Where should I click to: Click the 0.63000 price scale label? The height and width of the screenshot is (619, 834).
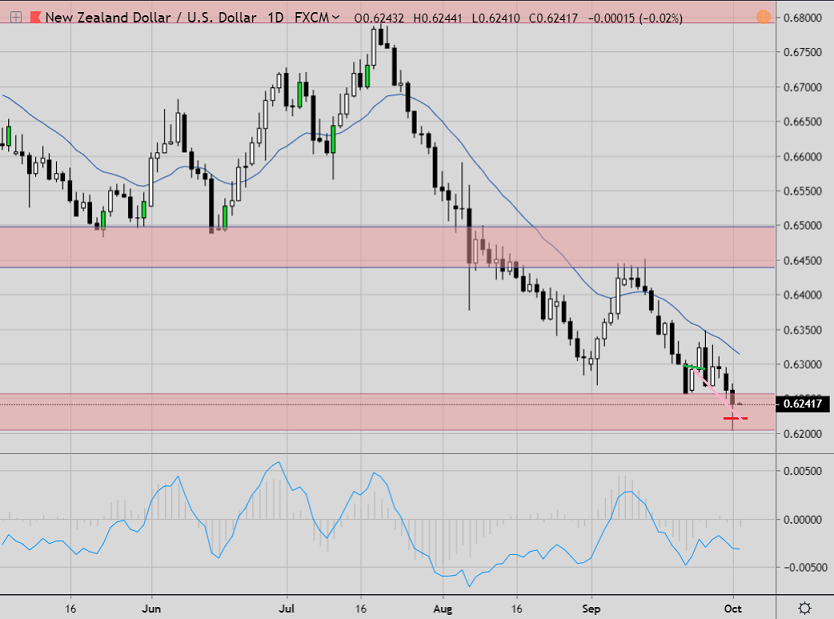(803, 365)
